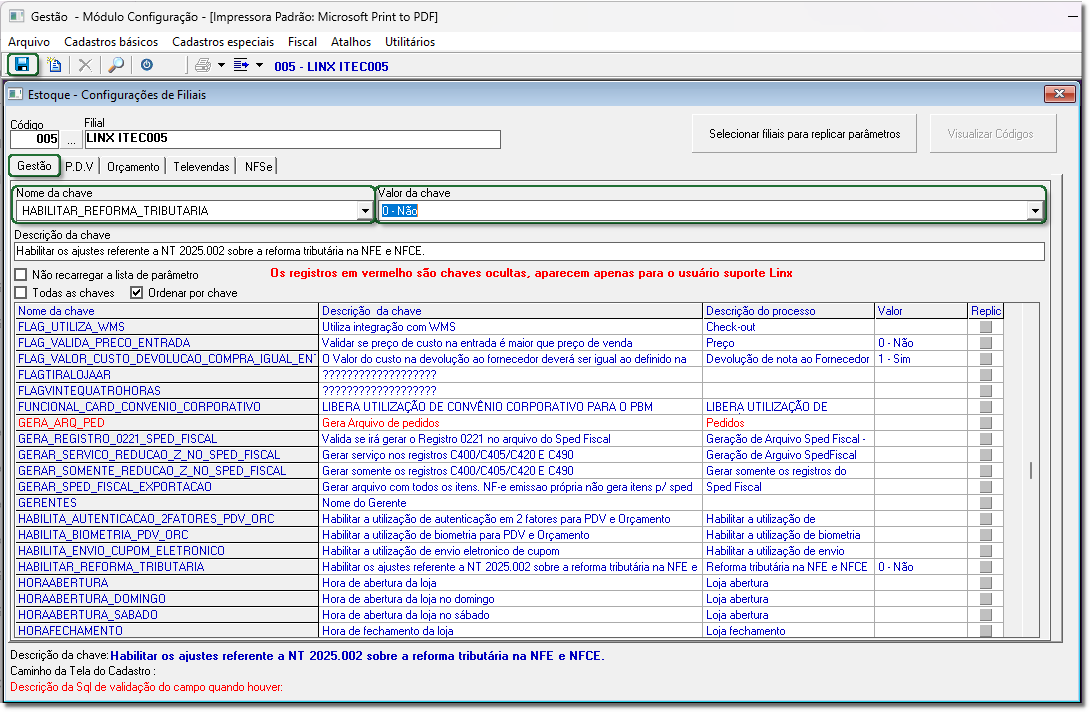Click the export list arrow icon
This screenshot has width=1090, height=712.
pos(241,66)
